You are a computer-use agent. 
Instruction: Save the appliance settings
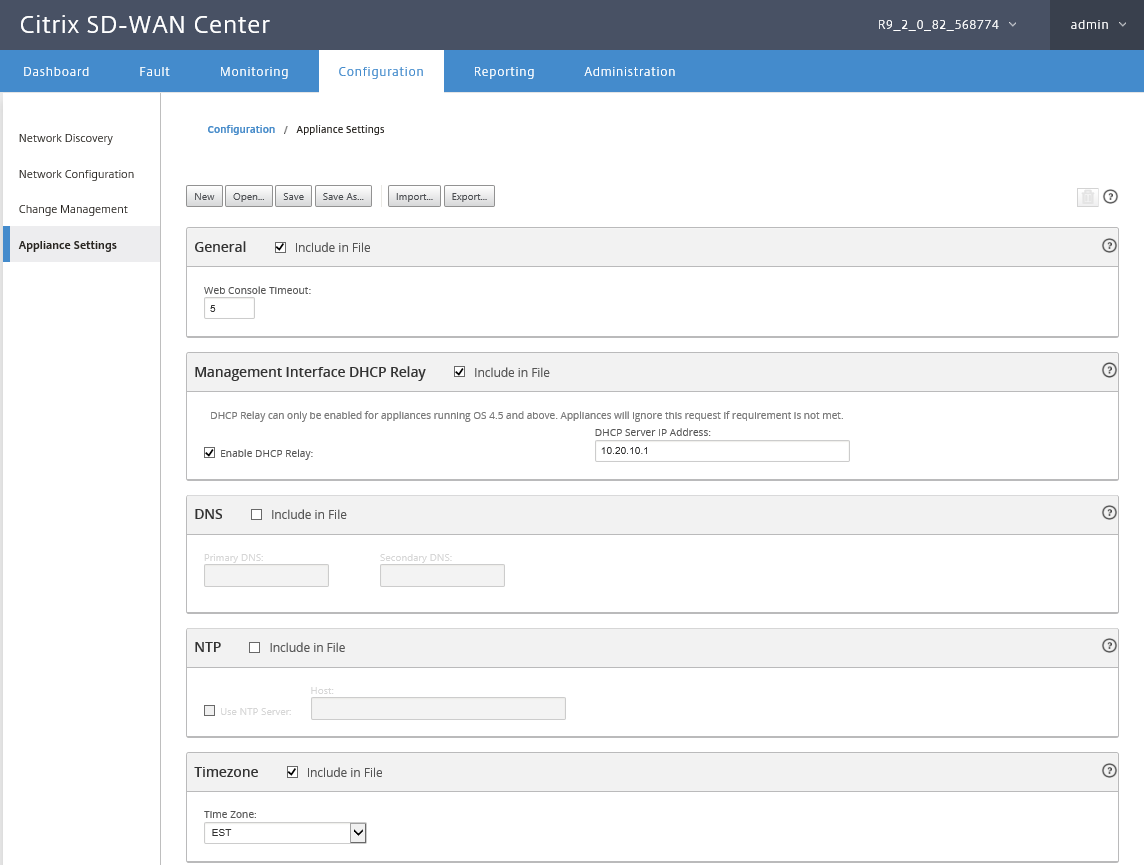(x=293, y=196)
